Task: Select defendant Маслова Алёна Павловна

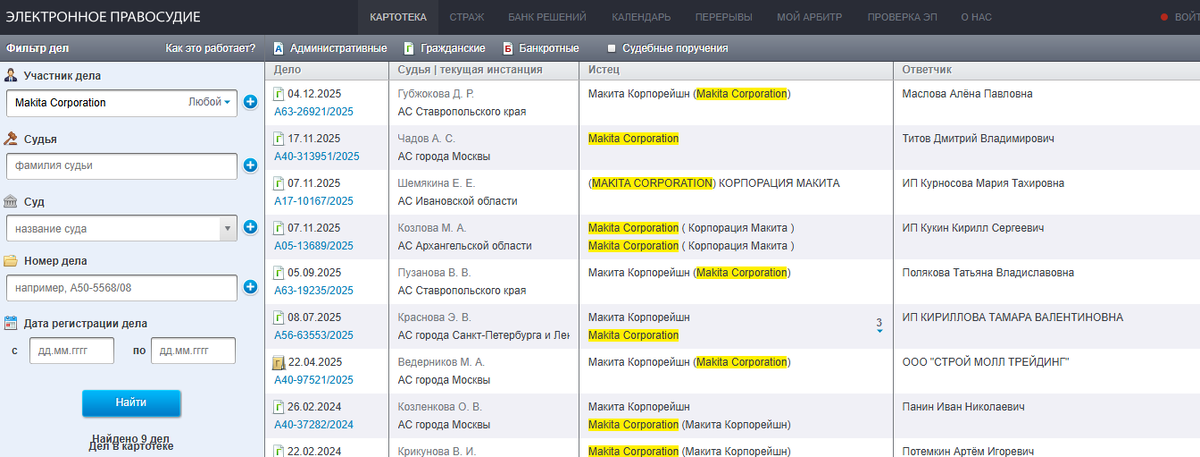Action: pos(967,94)
